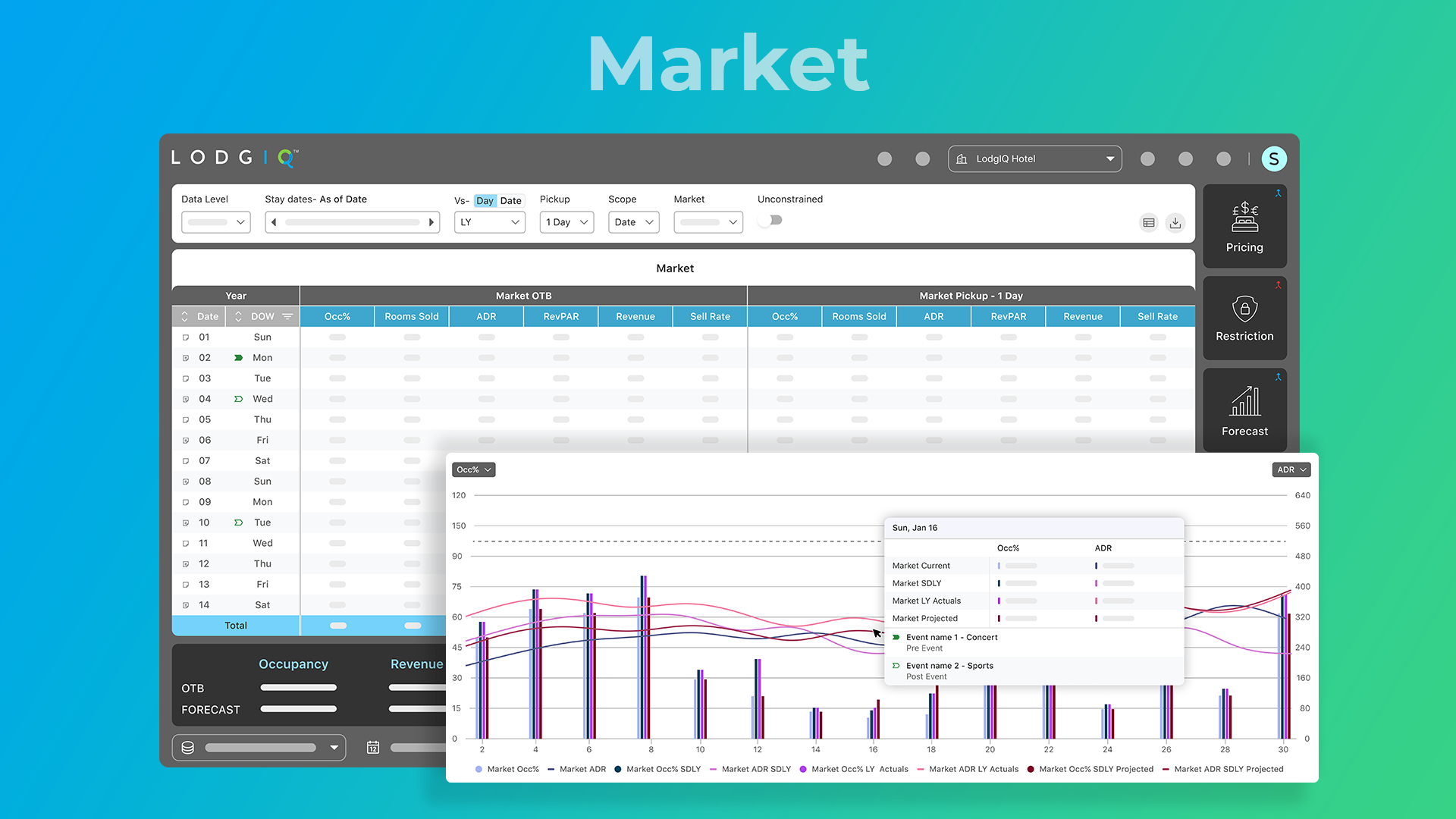Switch Vs- mode to Day
The width and height of the screenshot is (1456, 819).
(485, 201)
